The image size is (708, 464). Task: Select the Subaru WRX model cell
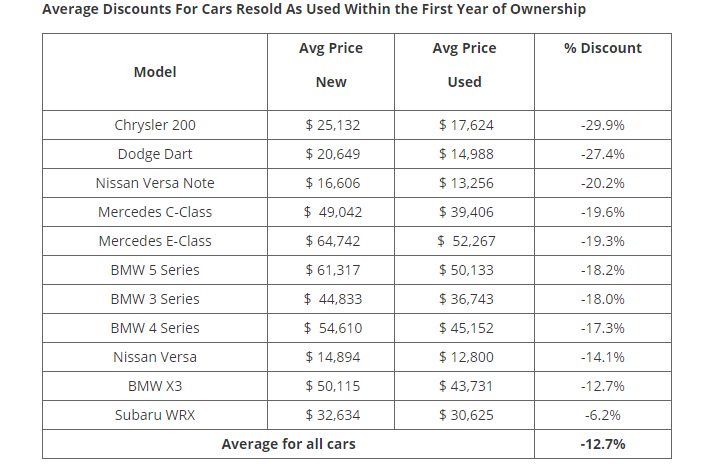[x=155, y=415]
